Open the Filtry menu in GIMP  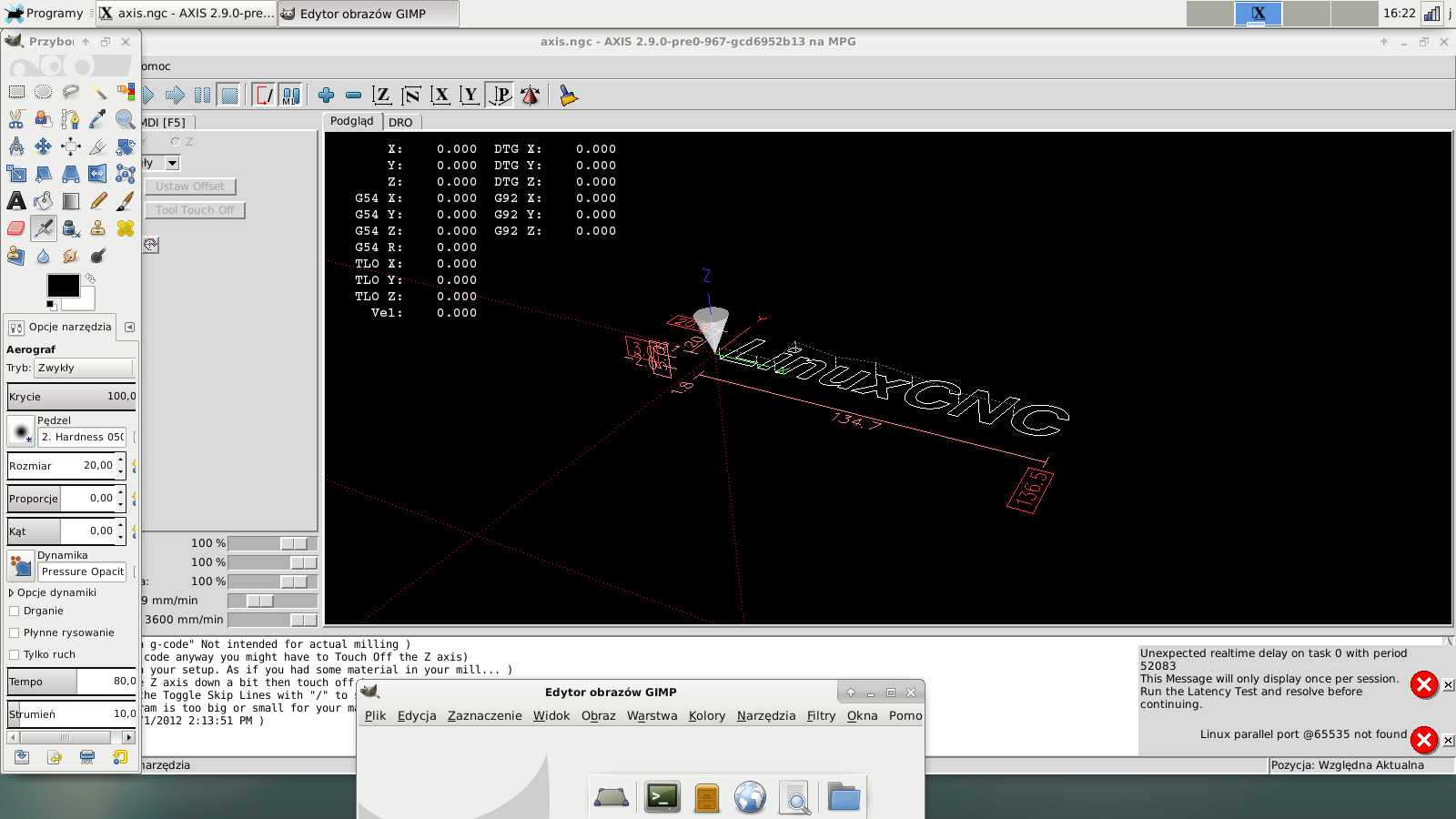pos(821,715)
